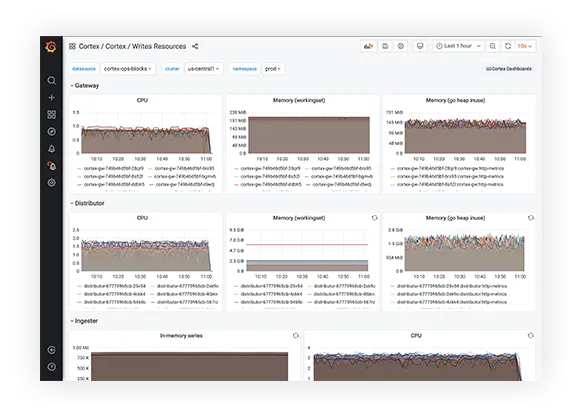This screenshot has width=581, height=418.
Task: Collapse the Gateway row
Action: click(x=84, y=86)
